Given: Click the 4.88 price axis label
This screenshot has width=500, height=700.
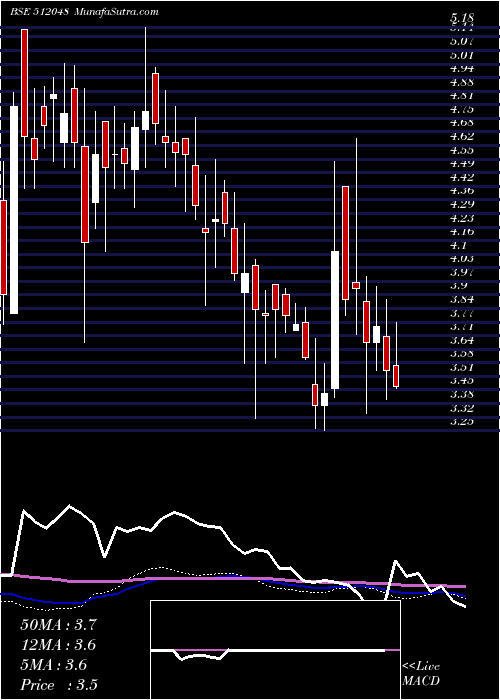Looking at the screenshot, I should [462, 82].
